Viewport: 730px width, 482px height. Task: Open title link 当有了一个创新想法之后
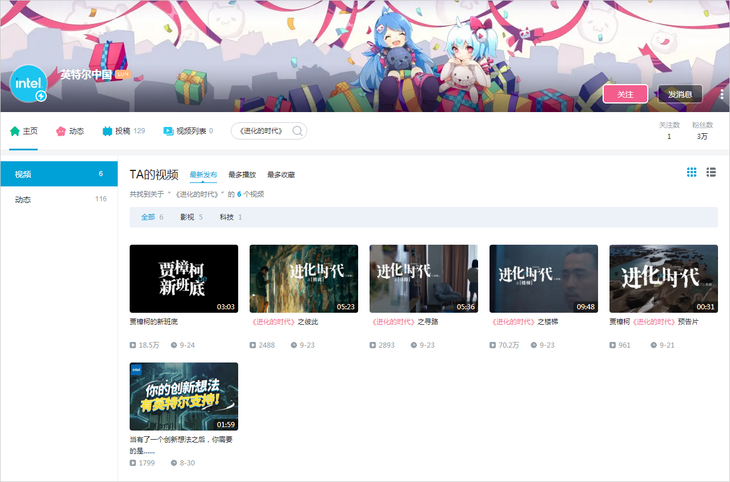coord(181,445)
